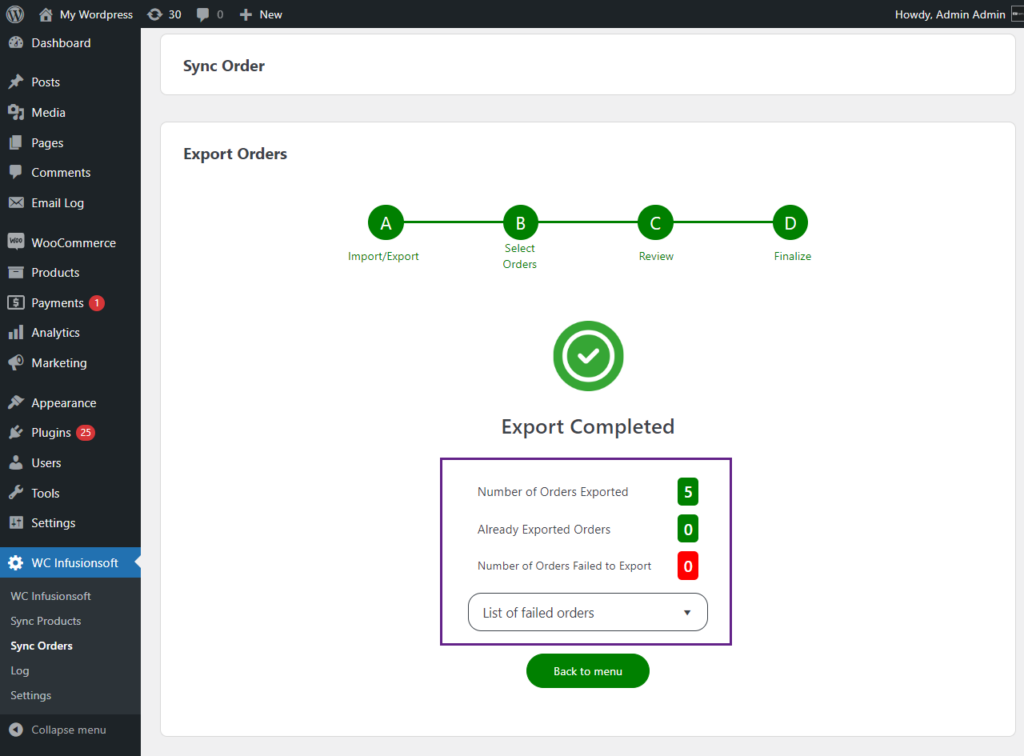Screen dimensions: 1024x756
Task: Click the Marketing megaphone icon
Action: pyautogui.click(x=16, y=362)
